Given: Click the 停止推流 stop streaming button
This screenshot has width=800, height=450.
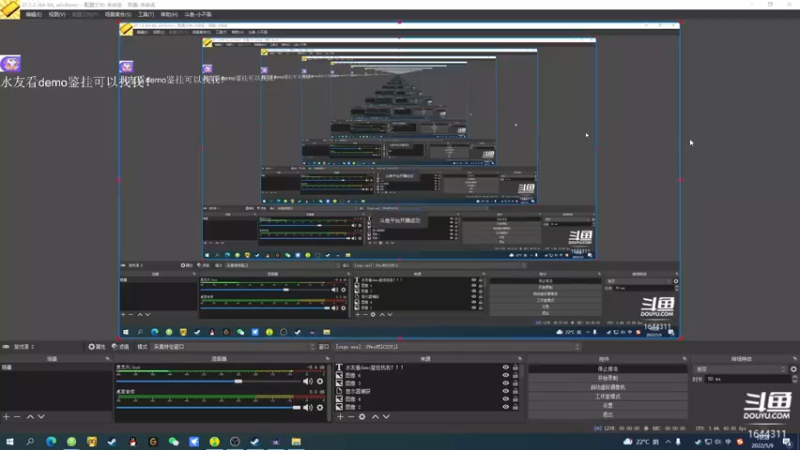Looking at the screenshot, I should (x=607, y=369).
